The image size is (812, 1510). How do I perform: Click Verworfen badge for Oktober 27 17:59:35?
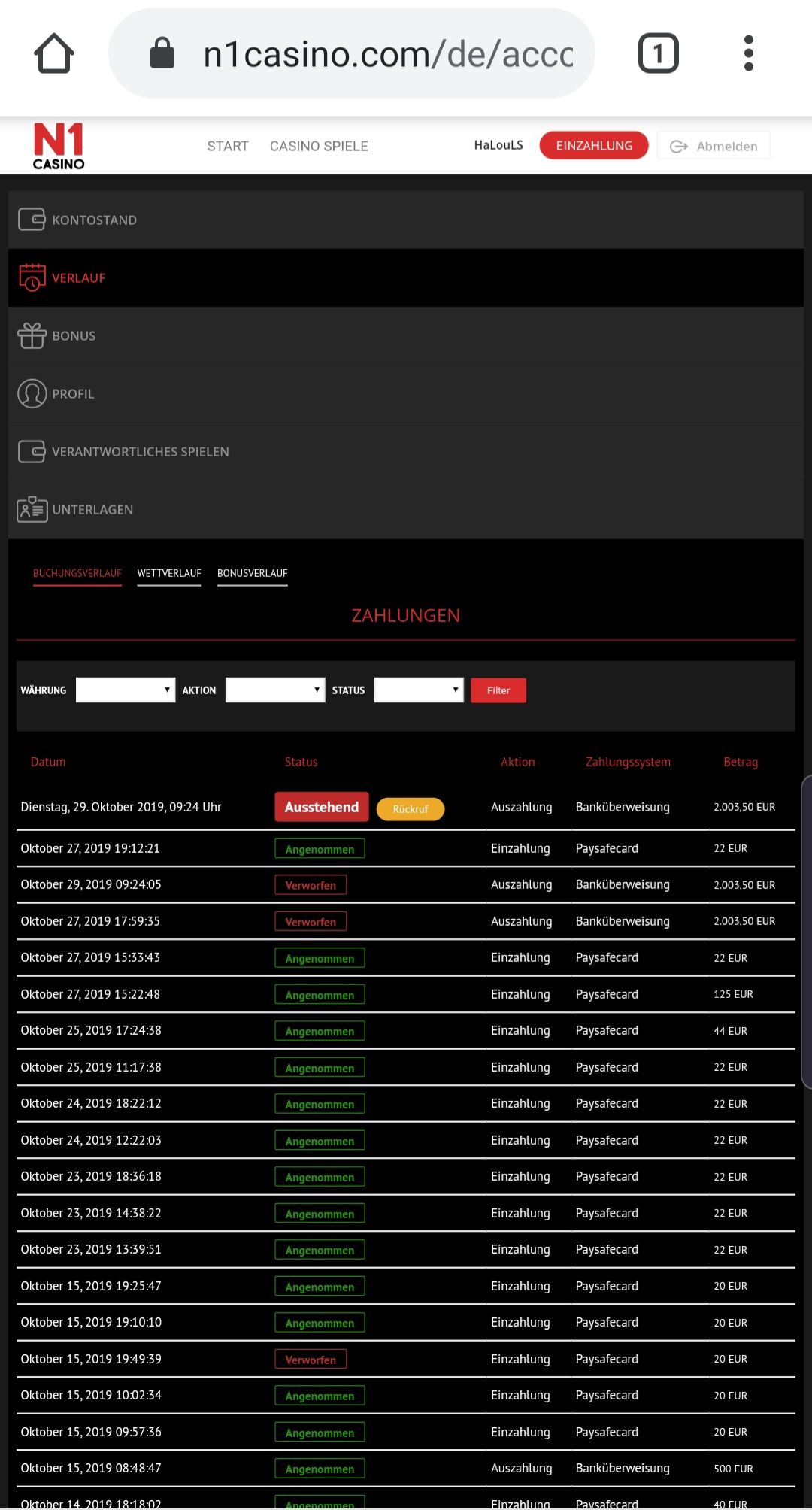[x=311, y=922]
